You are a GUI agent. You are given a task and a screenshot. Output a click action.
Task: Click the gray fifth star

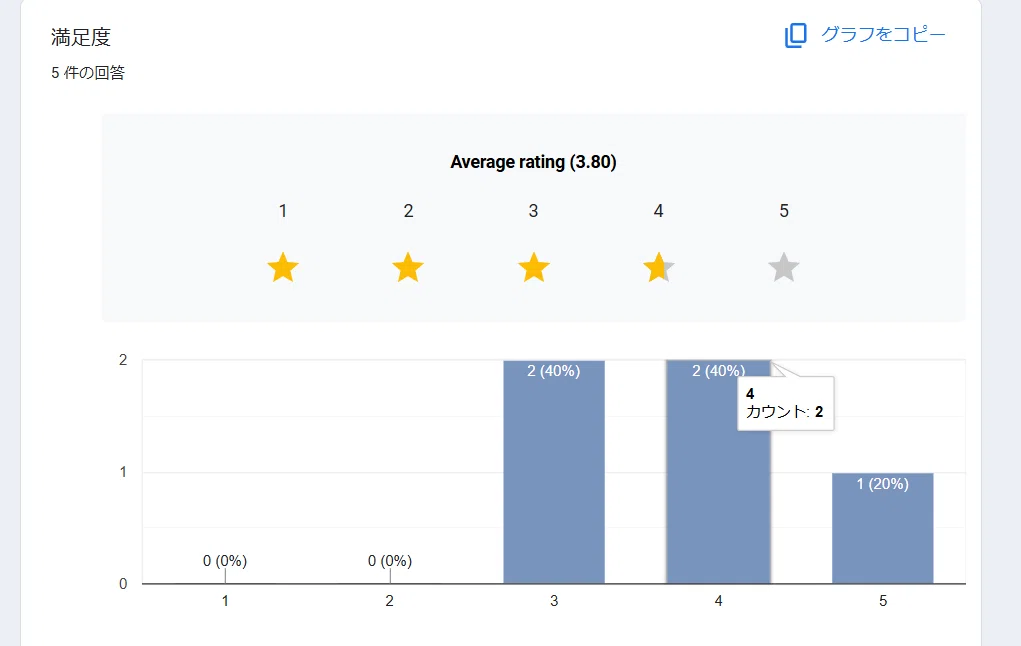click(784, 267)
